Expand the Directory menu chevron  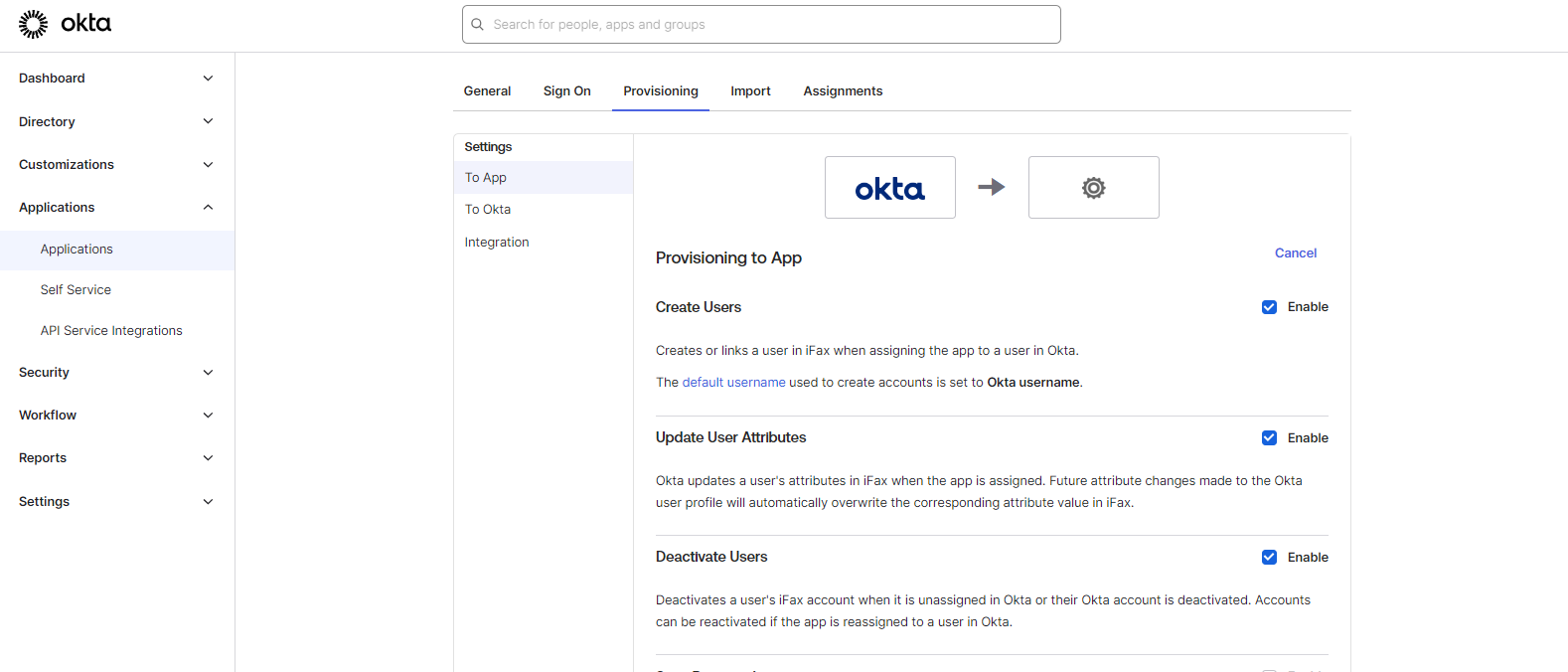(x=208, y=121)
